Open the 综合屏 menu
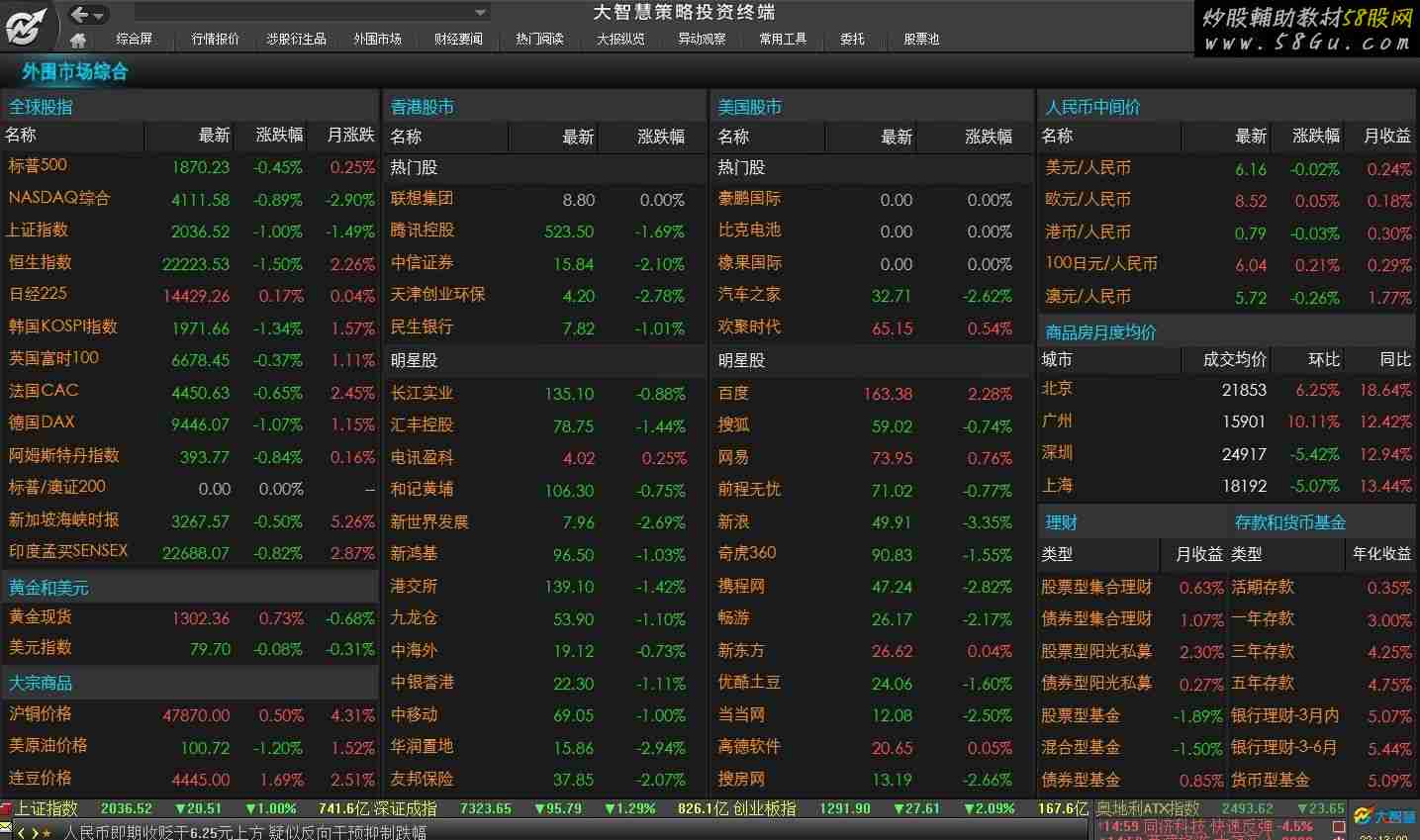 pyautogui.click(x=135, y=39)
